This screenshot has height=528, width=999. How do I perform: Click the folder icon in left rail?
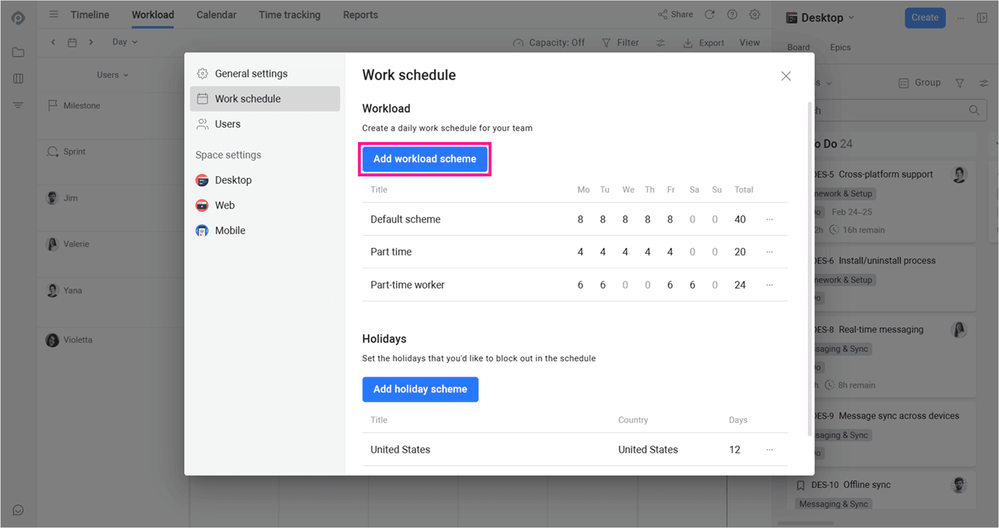[x=18, y=52]
